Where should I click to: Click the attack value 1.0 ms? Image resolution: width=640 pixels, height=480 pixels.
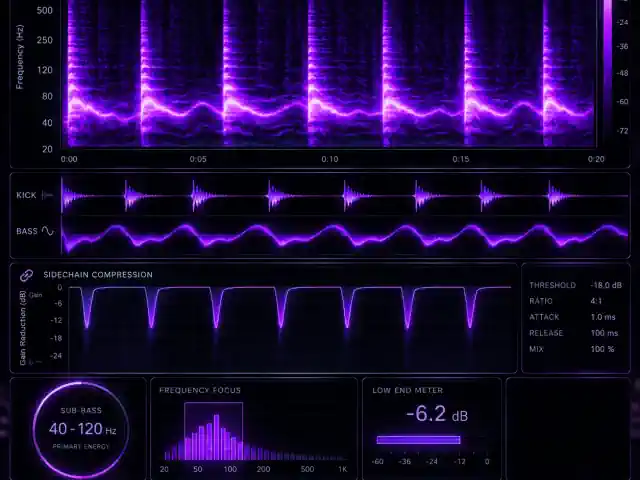pos(603,317)
